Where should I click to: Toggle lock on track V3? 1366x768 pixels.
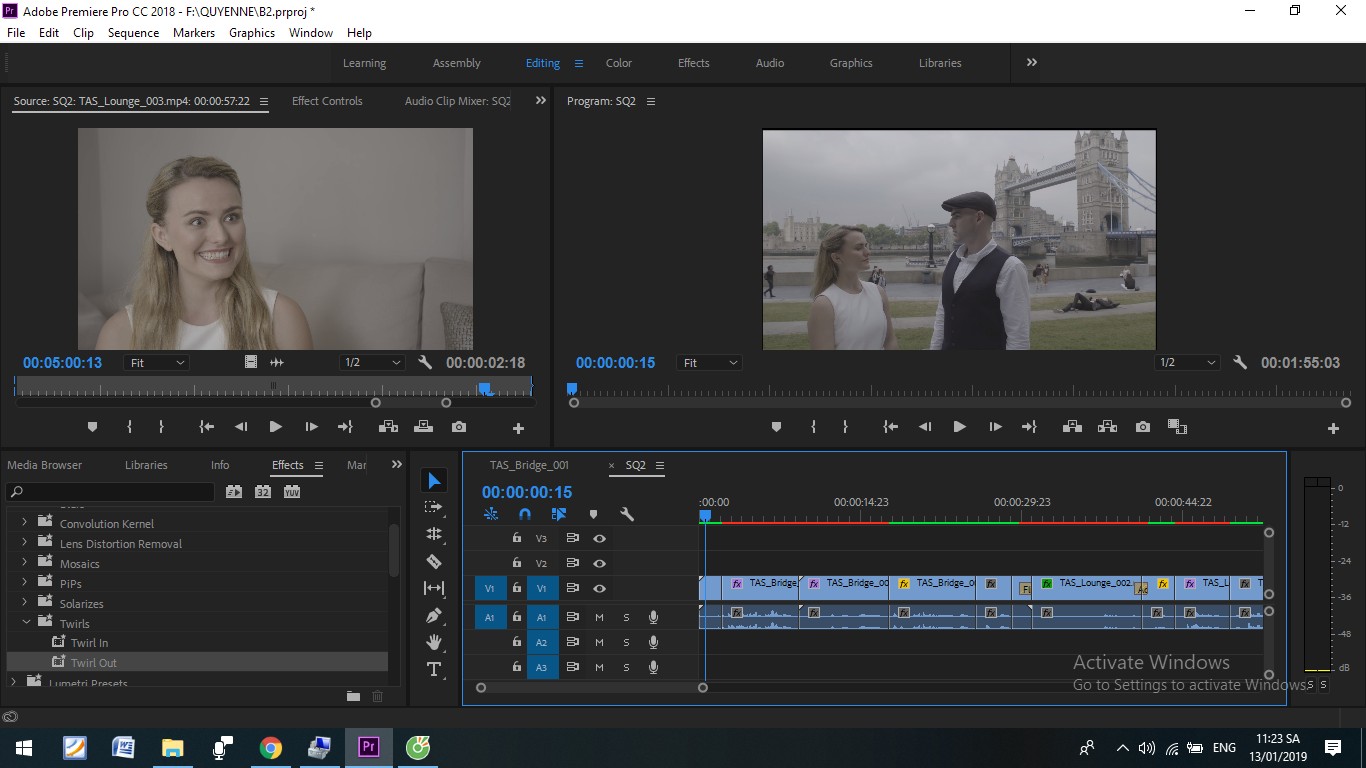tap(516, 538)
